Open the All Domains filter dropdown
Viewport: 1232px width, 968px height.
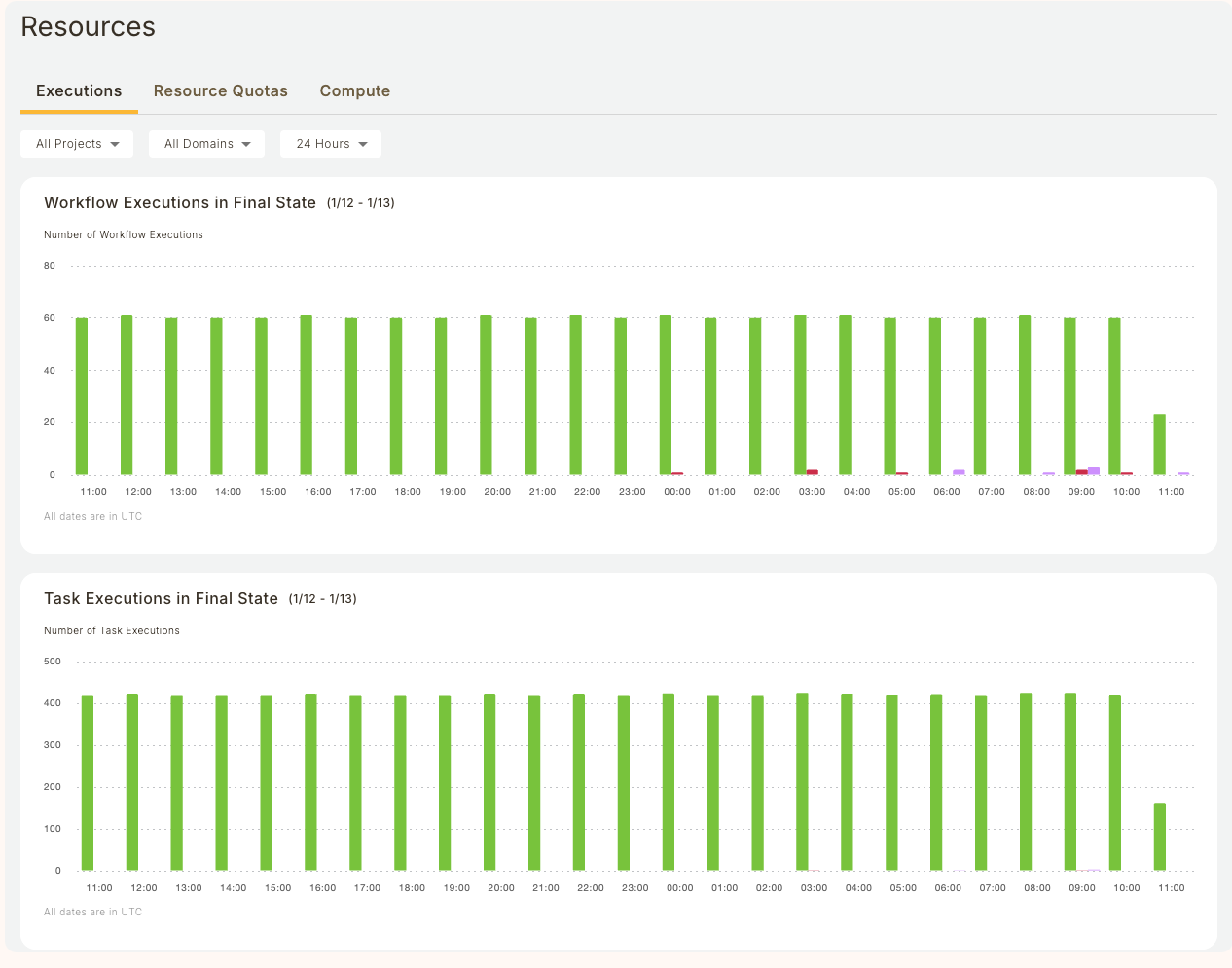[x=206, y=144]
